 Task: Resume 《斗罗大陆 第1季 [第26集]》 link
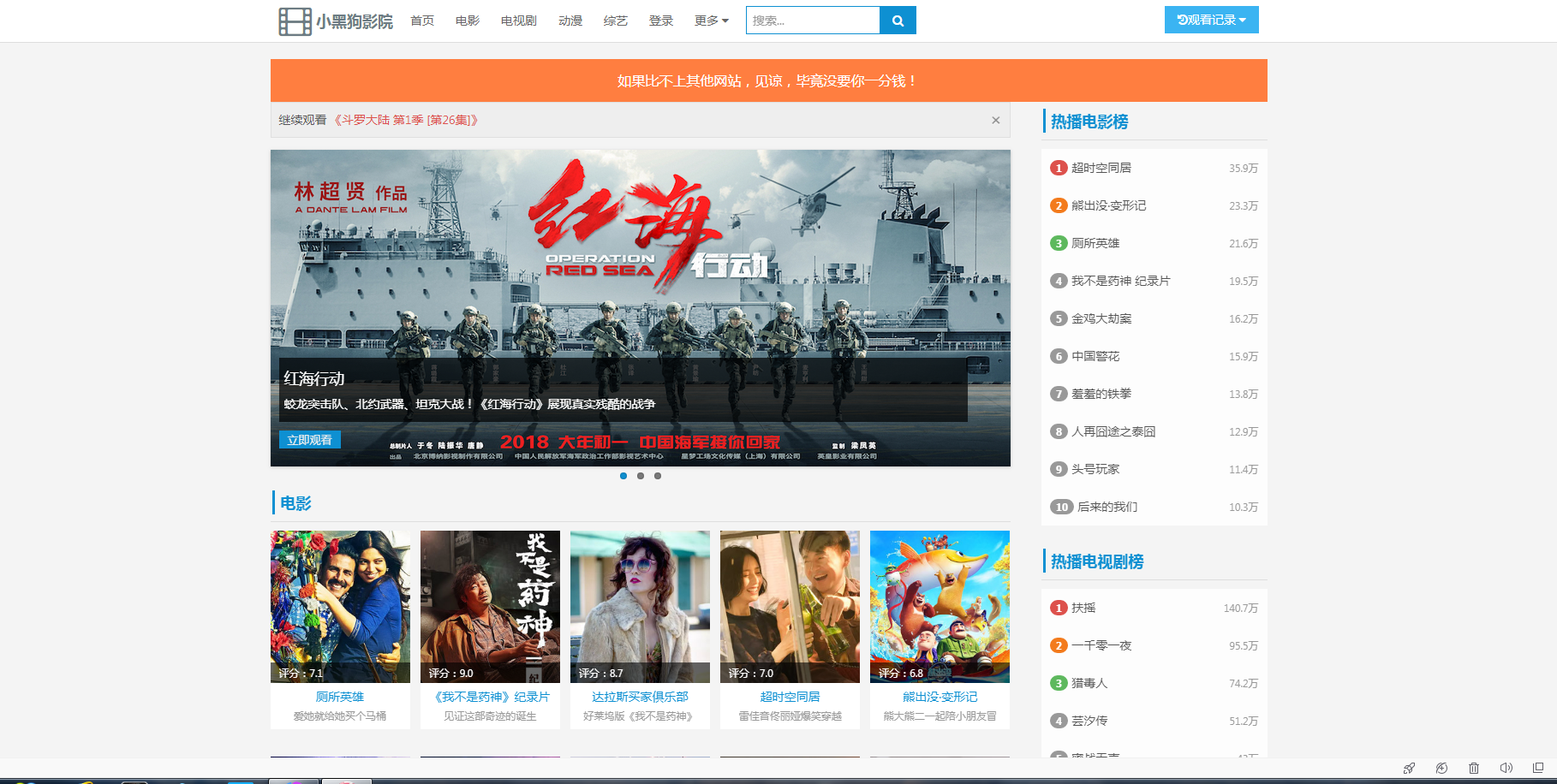coord(404,120)
